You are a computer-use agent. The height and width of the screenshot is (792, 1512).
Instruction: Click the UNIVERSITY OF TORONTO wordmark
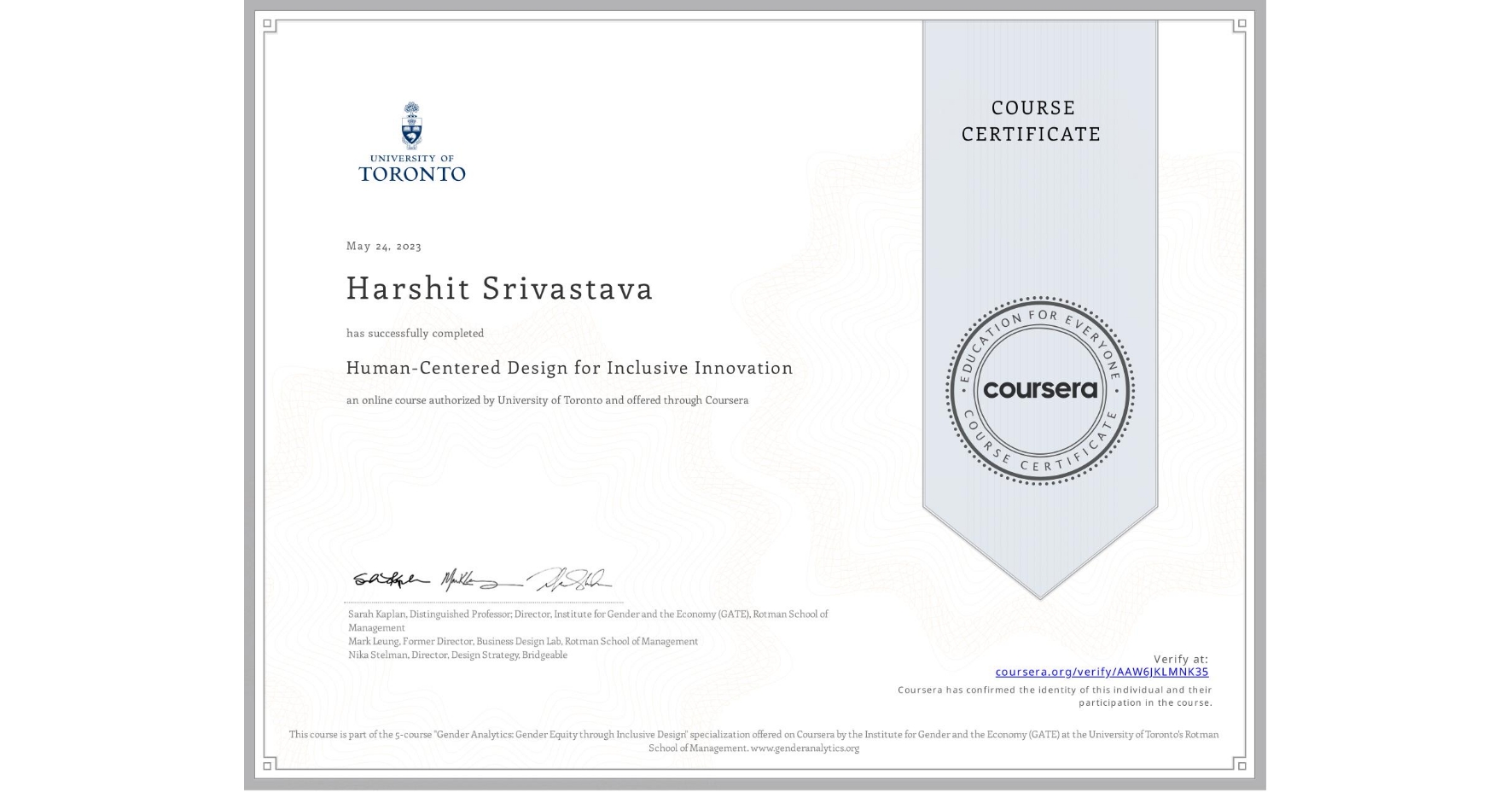coord(412,168)
